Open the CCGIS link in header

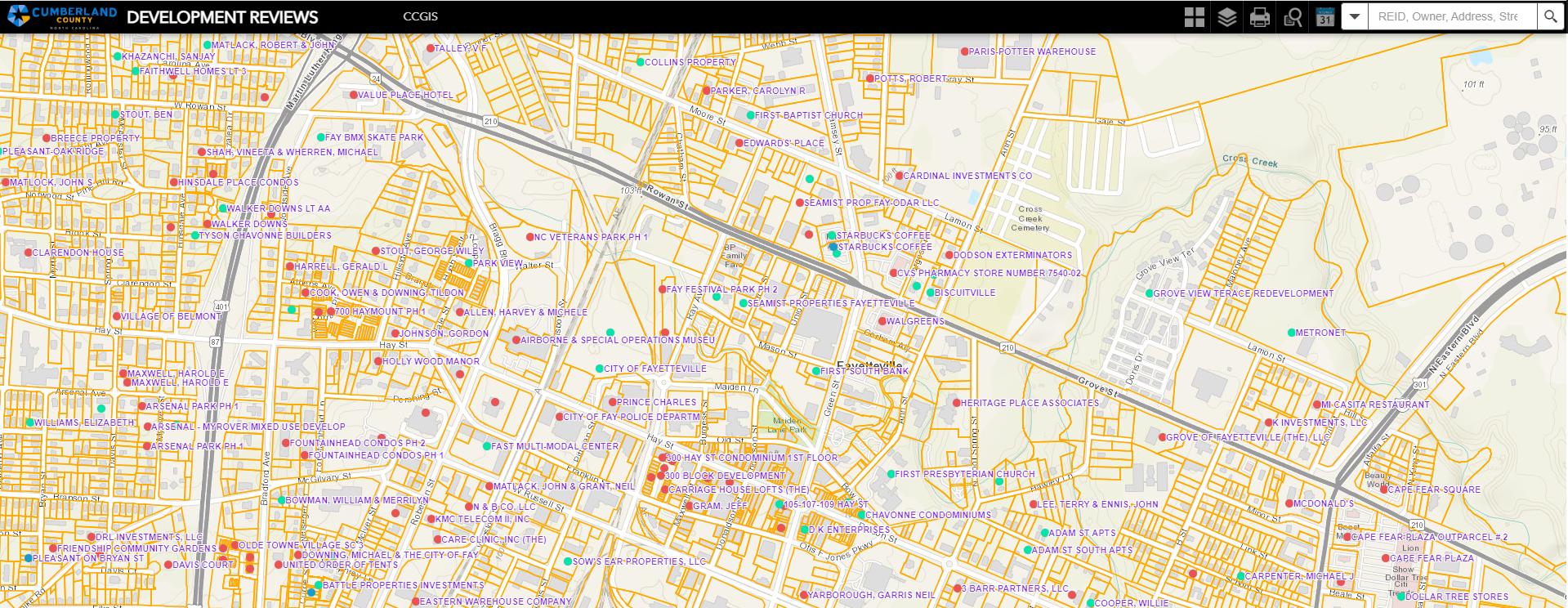(x=420, y=16)
